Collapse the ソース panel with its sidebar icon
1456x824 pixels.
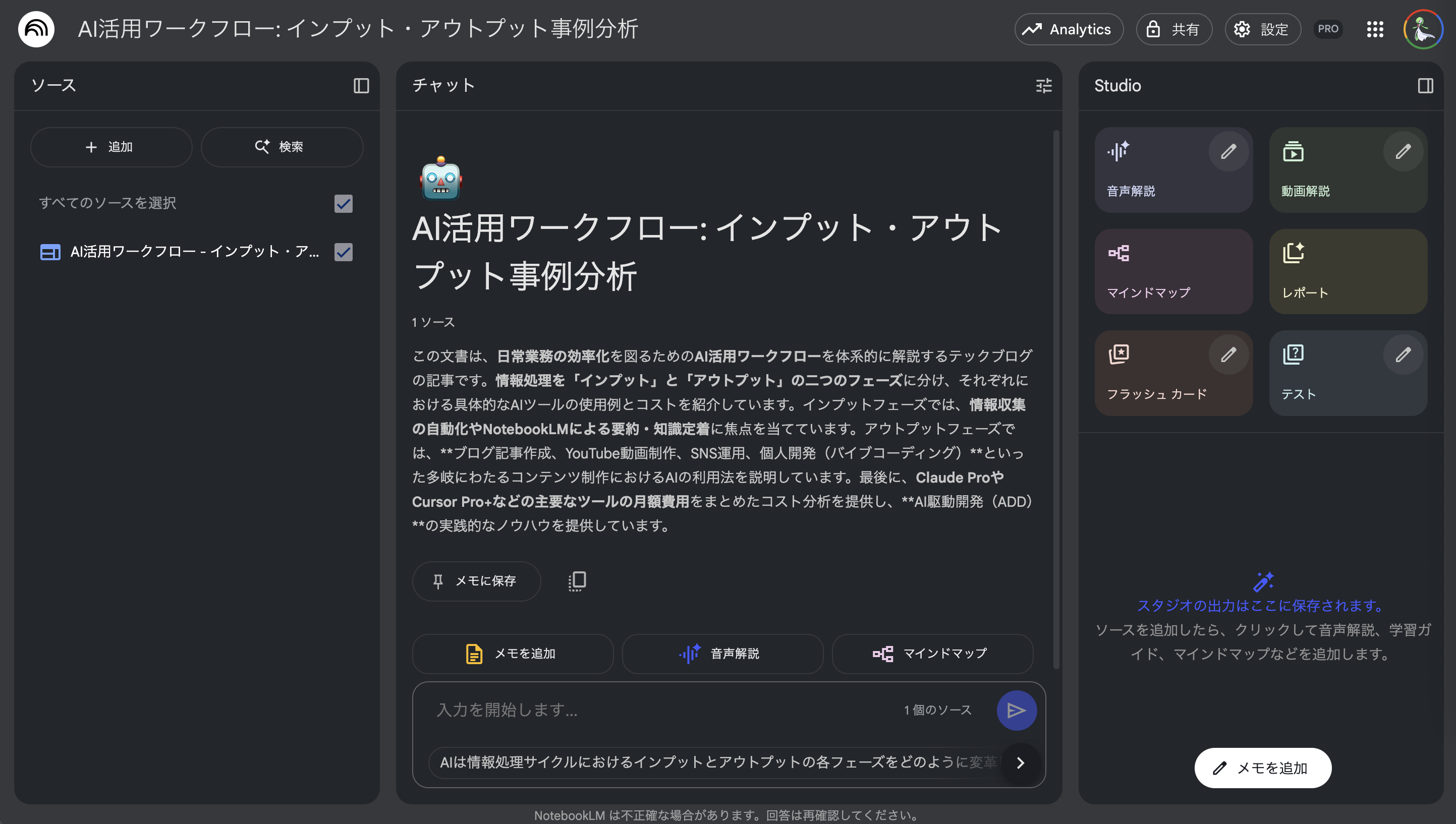(361, 85)
